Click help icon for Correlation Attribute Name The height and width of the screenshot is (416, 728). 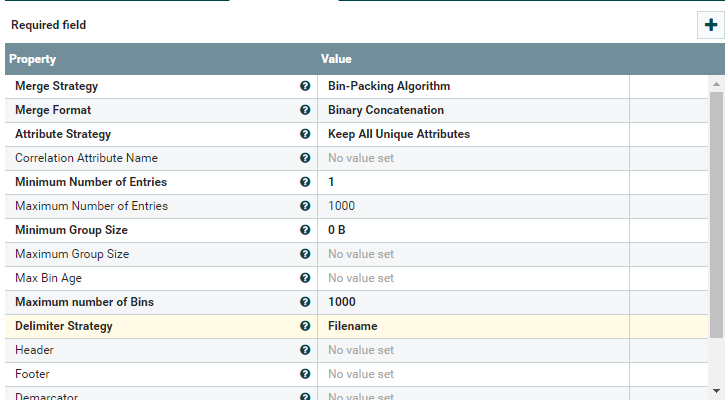coord(305,158)
